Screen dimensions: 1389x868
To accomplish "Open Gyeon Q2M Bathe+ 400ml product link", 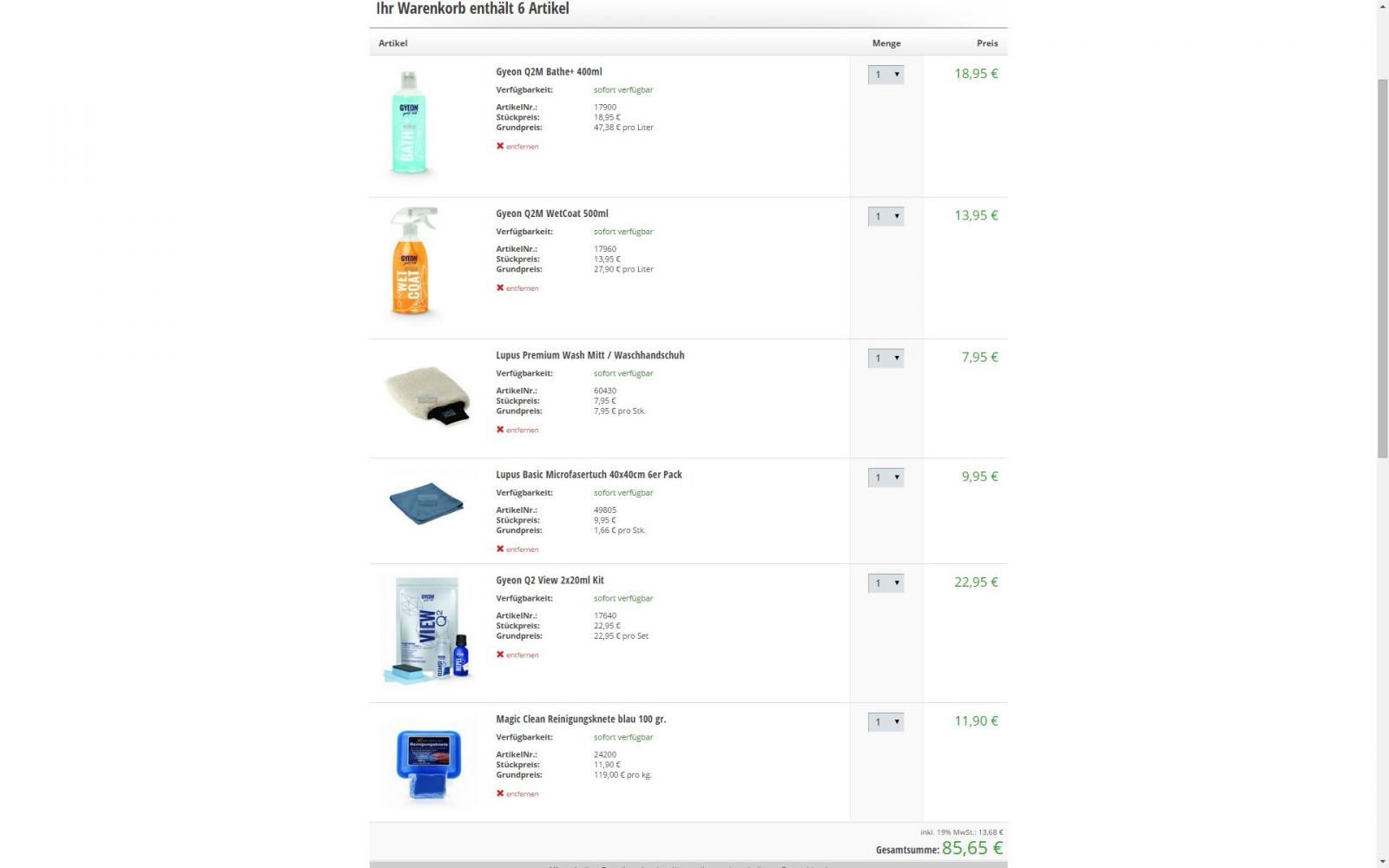I will [549, 72].
